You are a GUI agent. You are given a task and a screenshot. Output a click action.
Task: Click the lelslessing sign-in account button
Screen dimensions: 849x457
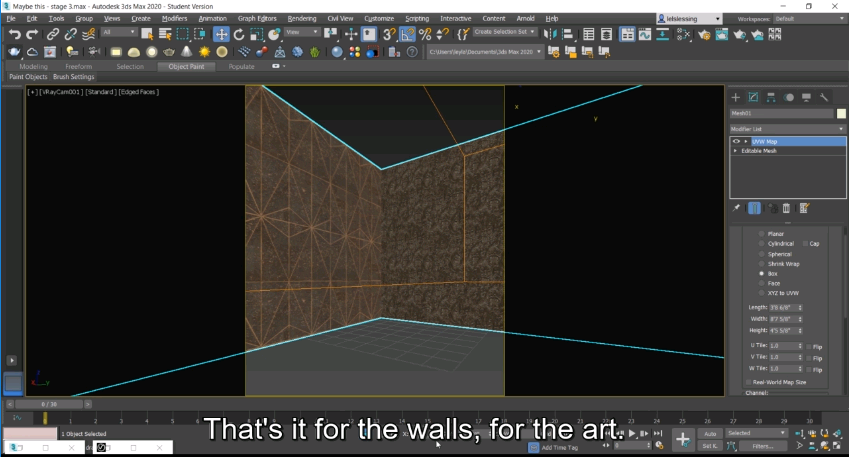pyautogui.click(x=689, y=19)
